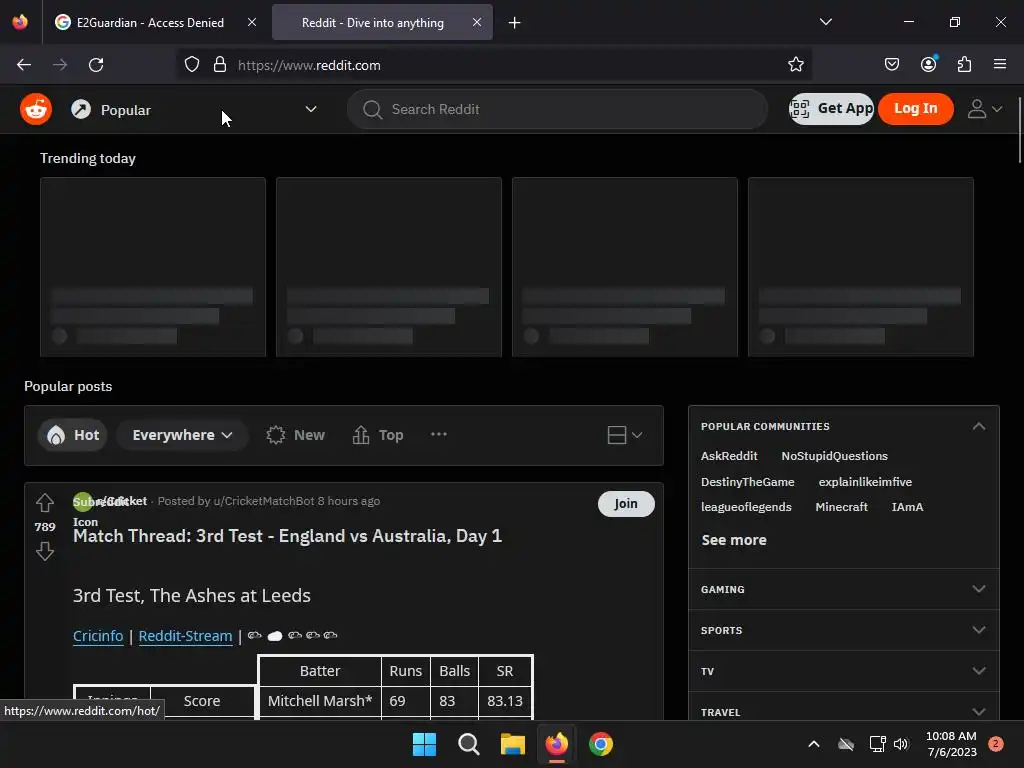Go back to previous page
Screen dimensions: 1024x768
click(24, 65)
